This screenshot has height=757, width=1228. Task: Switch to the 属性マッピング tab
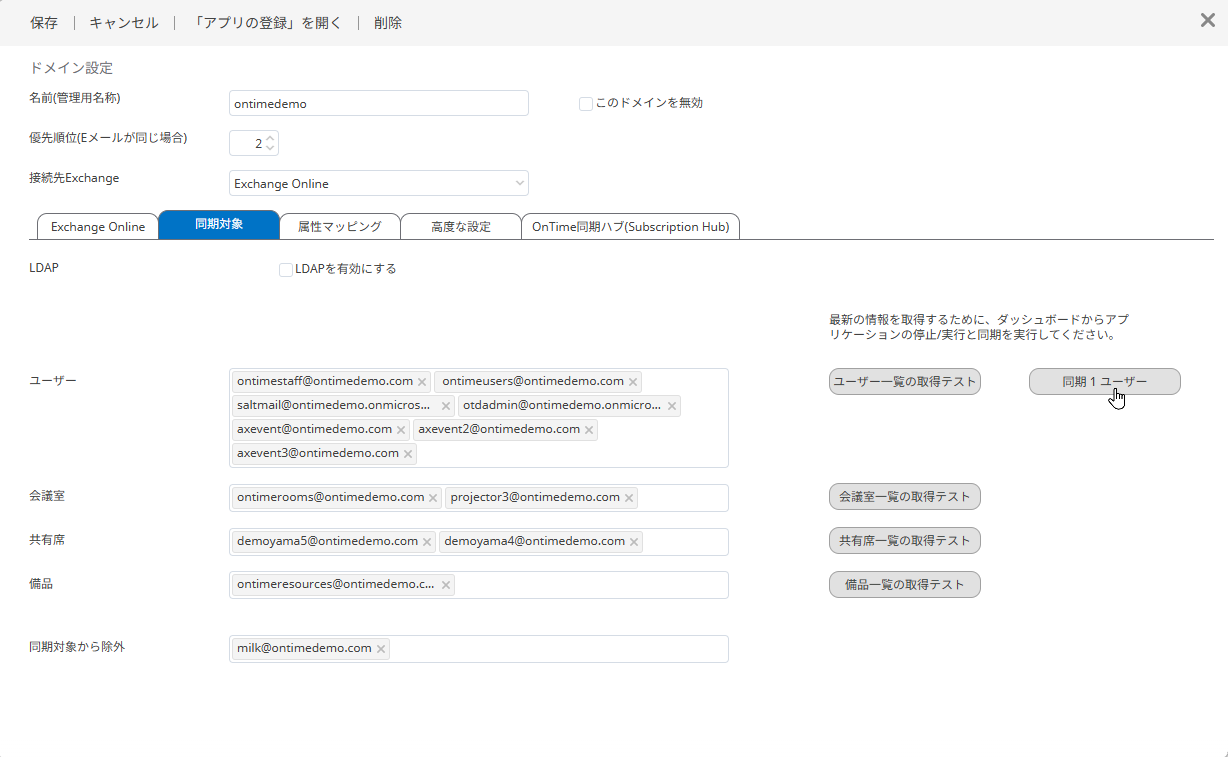coord(339,226)
